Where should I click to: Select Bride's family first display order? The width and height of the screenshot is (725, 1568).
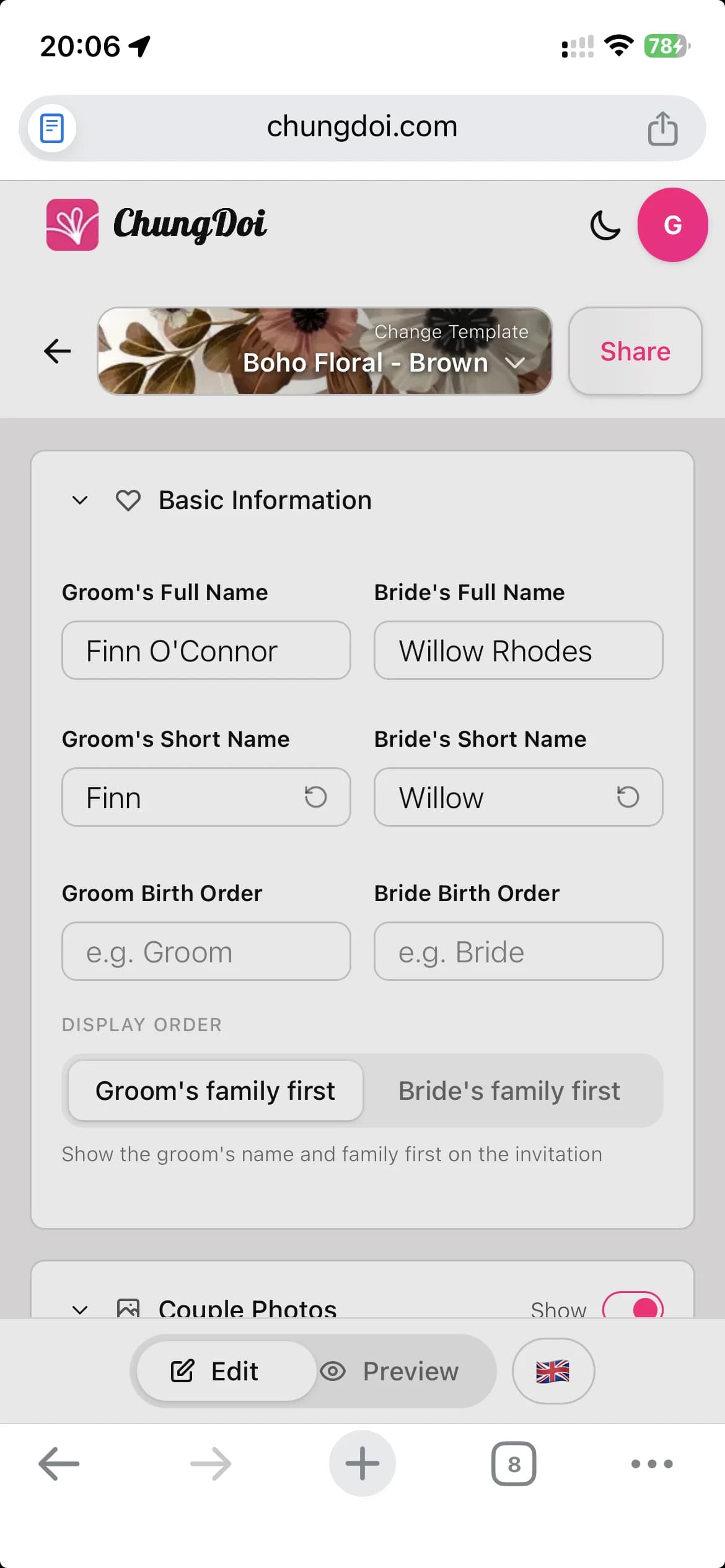(509, 1091)
